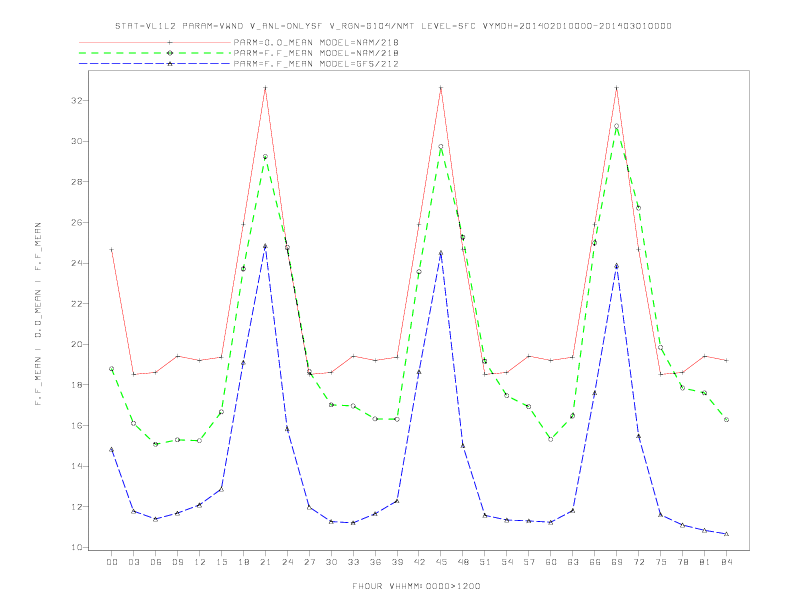The image size is (792, 612).
Task: Click the y-axis tick label 24
Action: point(76,263)
